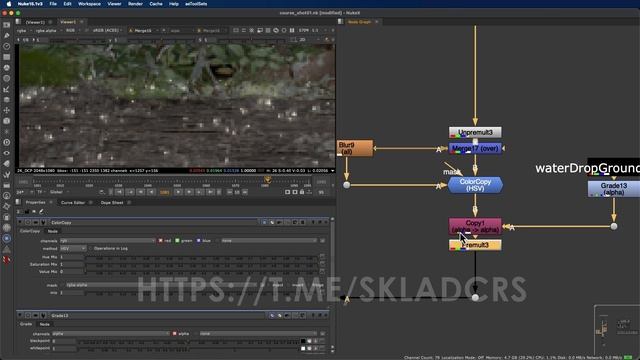Switch to the Dope Sheet tab
Viewport: 640px width, 360px height.
(x=112, y=202)
